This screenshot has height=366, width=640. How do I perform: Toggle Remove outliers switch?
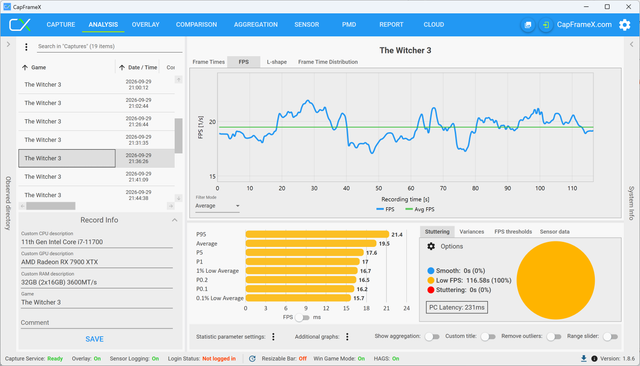coord(554,337)
